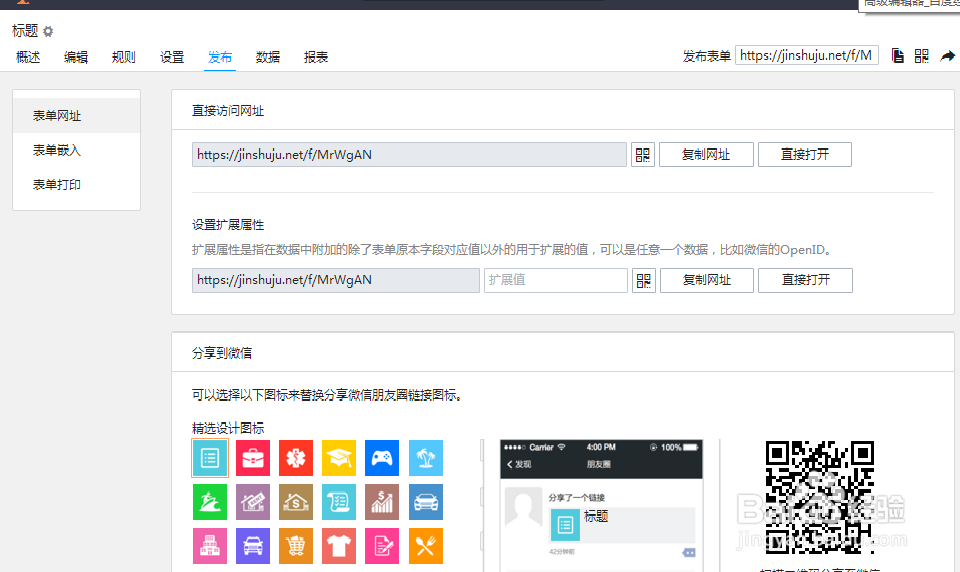Select the 发布 tab

coord(220,58)
